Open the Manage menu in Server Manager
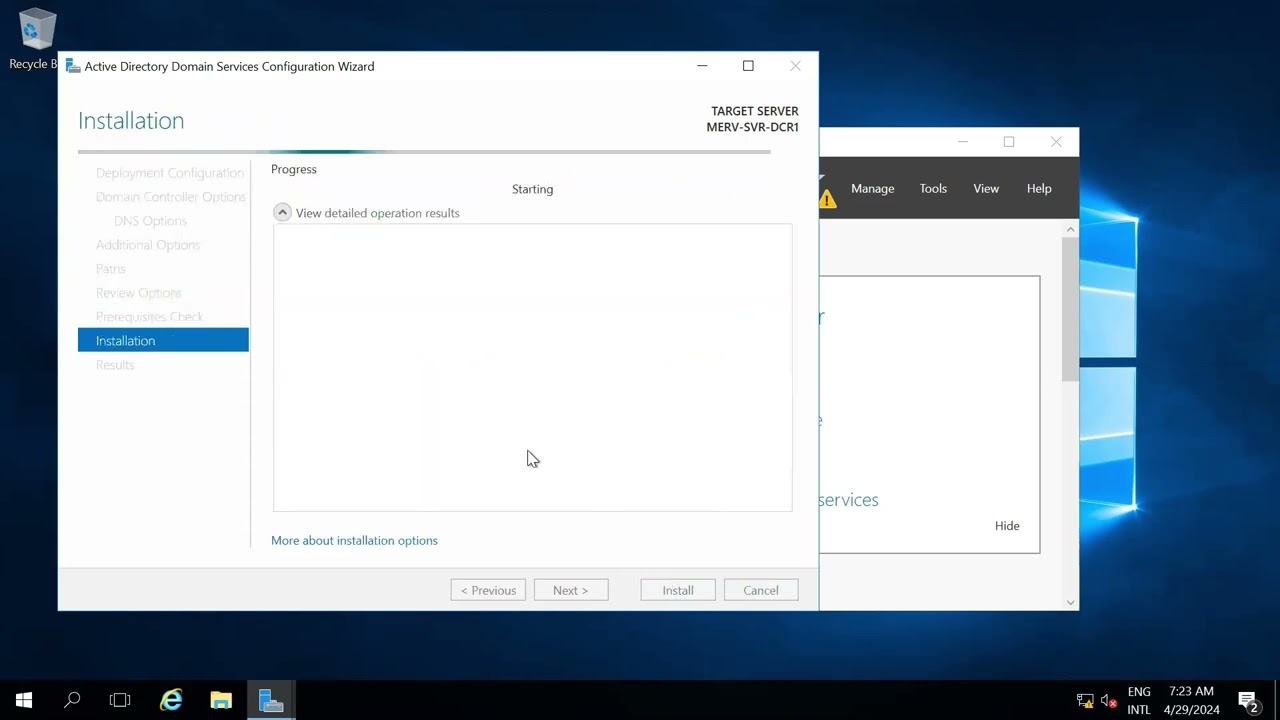 coord(873,188)
